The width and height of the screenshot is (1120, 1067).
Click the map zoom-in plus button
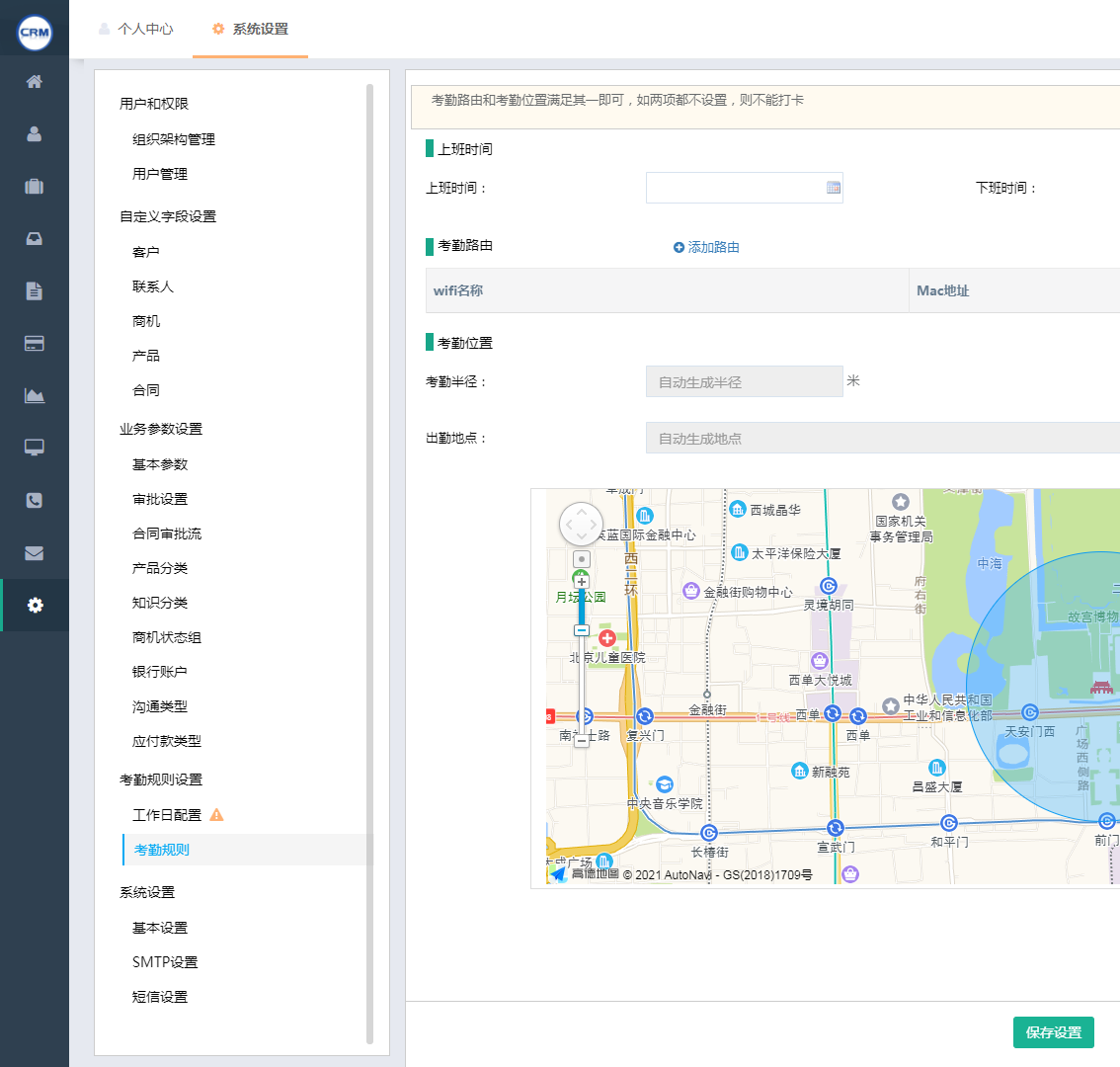tap(582, 581)
